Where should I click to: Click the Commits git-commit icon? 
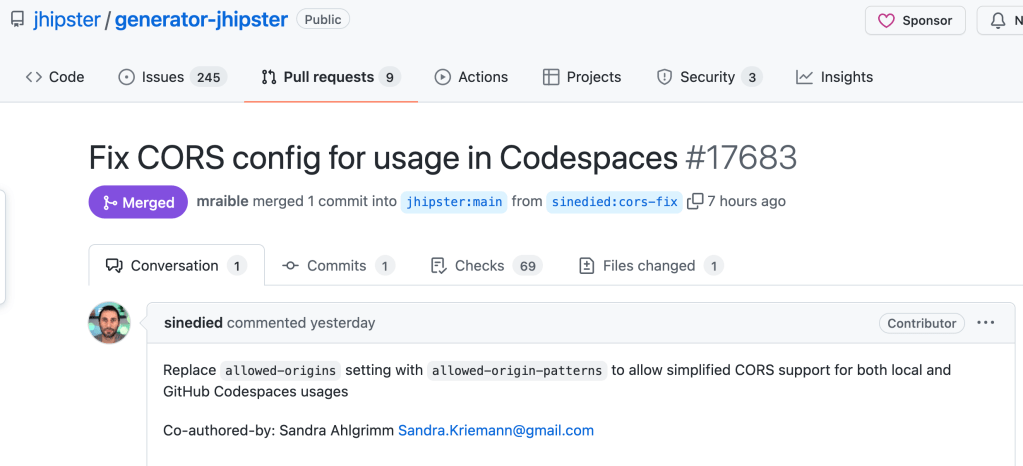tap(290, 266)
